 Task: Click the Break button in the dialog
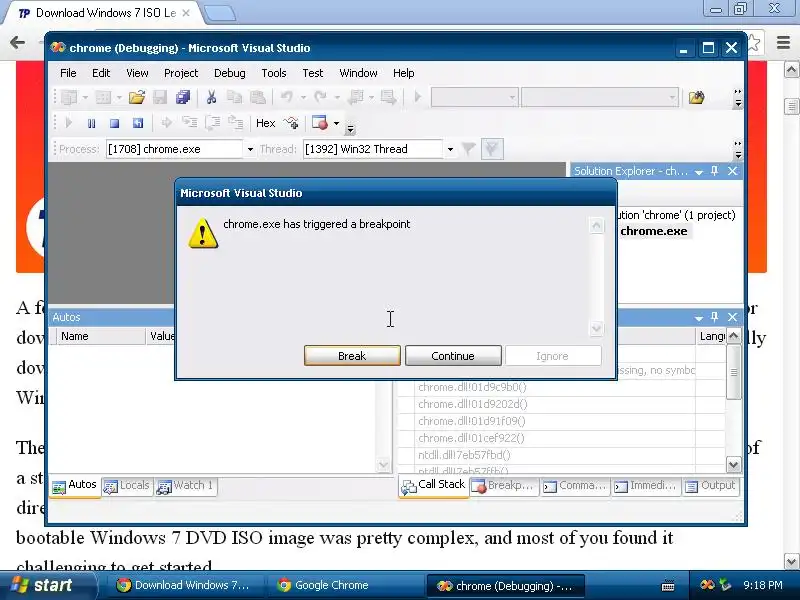coord(352,356)
